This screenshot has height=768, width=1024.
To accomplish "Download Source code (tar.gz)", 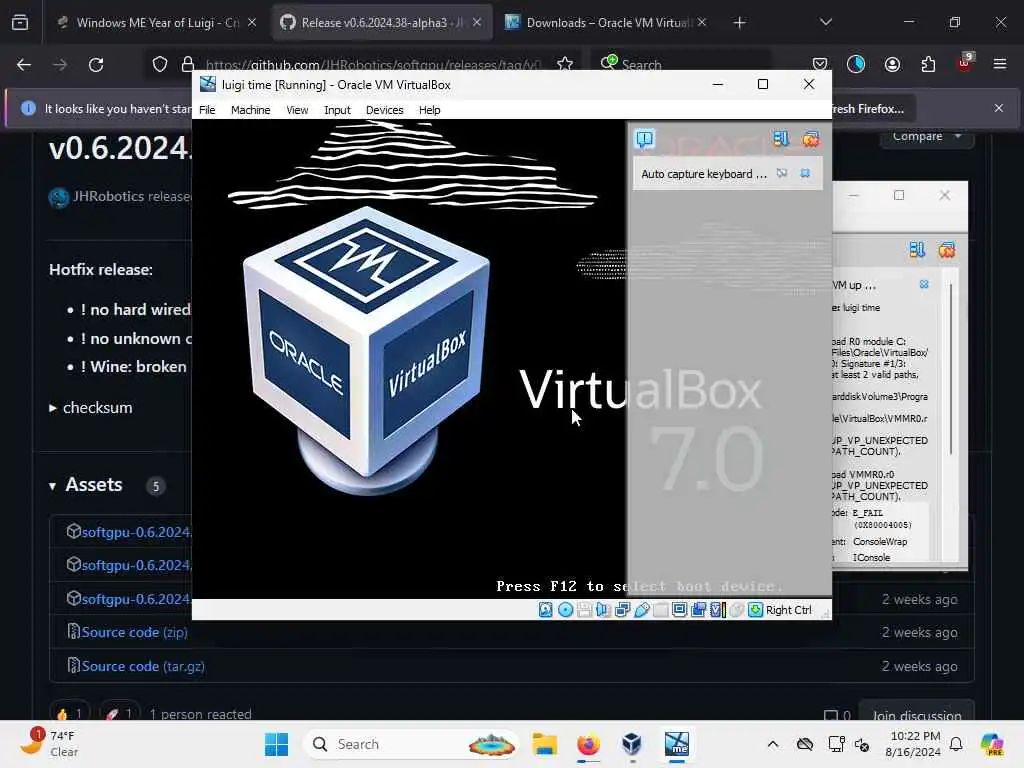I will (x=143, y=666).
